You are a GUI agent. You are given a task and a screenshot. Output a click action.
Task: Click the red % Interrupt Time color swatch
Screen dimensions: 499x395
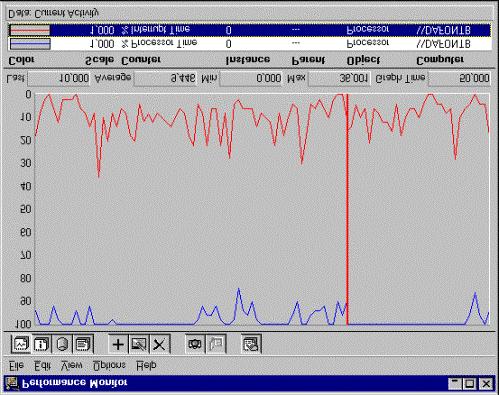(30, 30)
